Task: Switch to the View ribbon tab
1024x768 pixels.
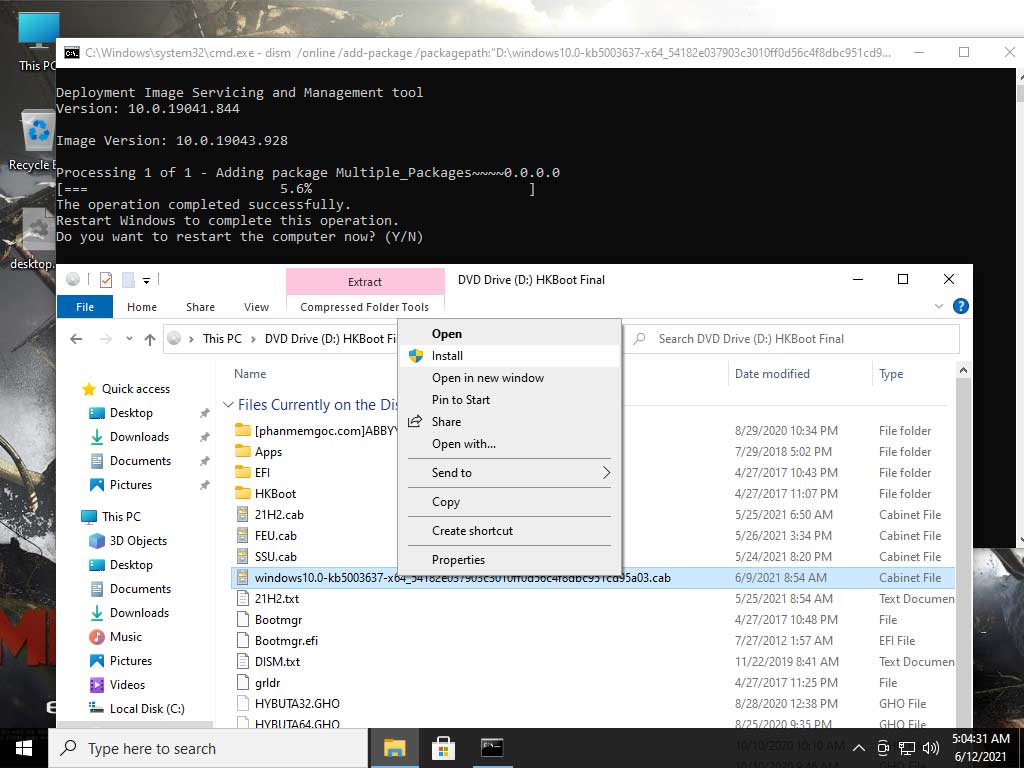Action: tap(256, 307)
